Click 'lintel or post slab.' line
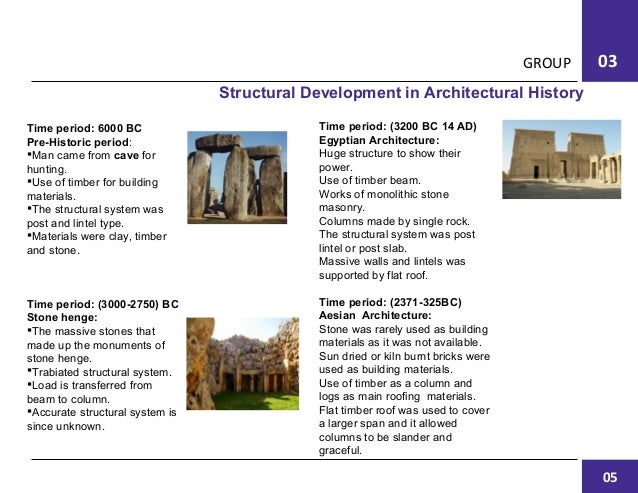 pyautogui.click(x=363, y=248)
